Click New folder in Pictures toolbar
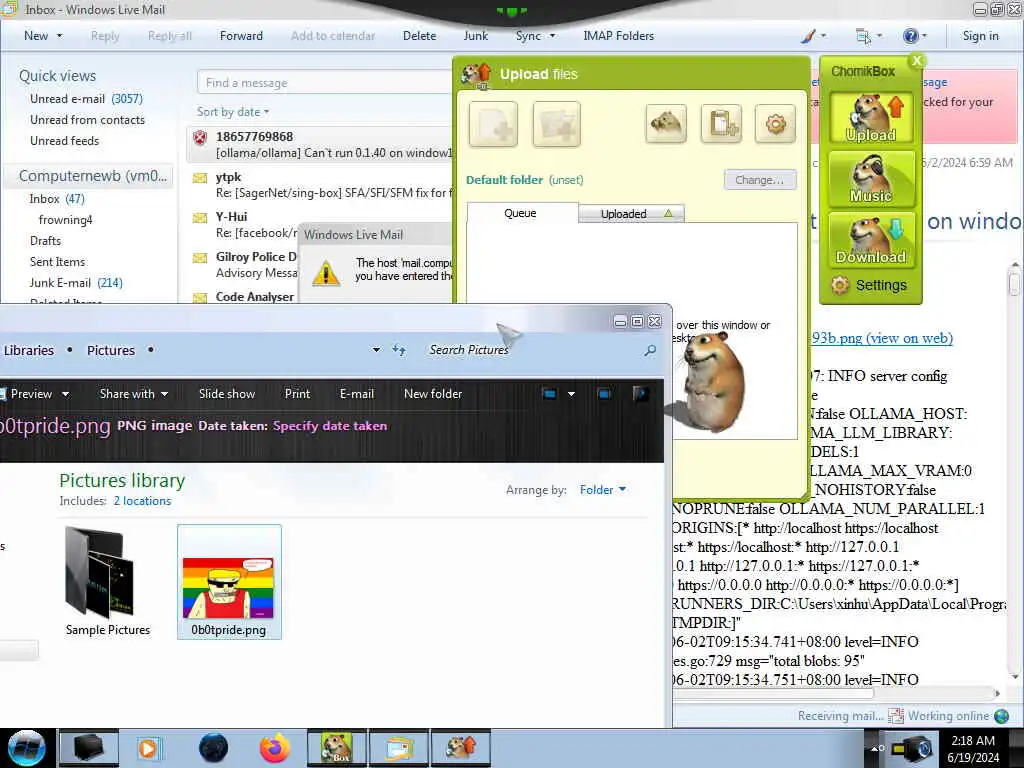 (x=432, y=394)
